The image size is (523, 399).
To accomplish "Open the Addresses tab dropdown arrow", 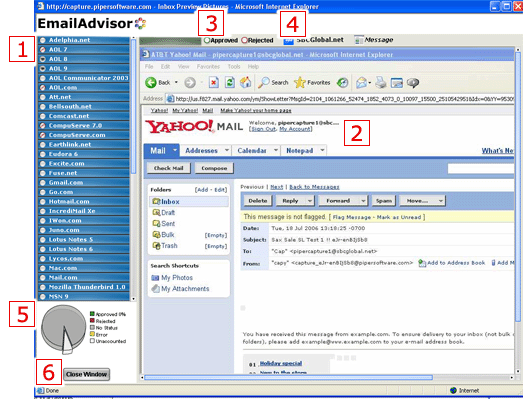I will (226, 150).
